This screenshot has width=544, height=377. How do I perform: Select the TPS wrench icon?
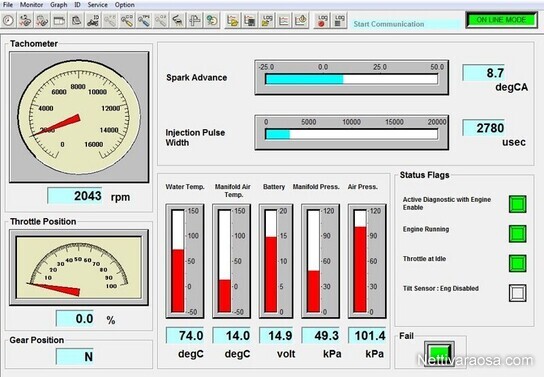point(144,20)
